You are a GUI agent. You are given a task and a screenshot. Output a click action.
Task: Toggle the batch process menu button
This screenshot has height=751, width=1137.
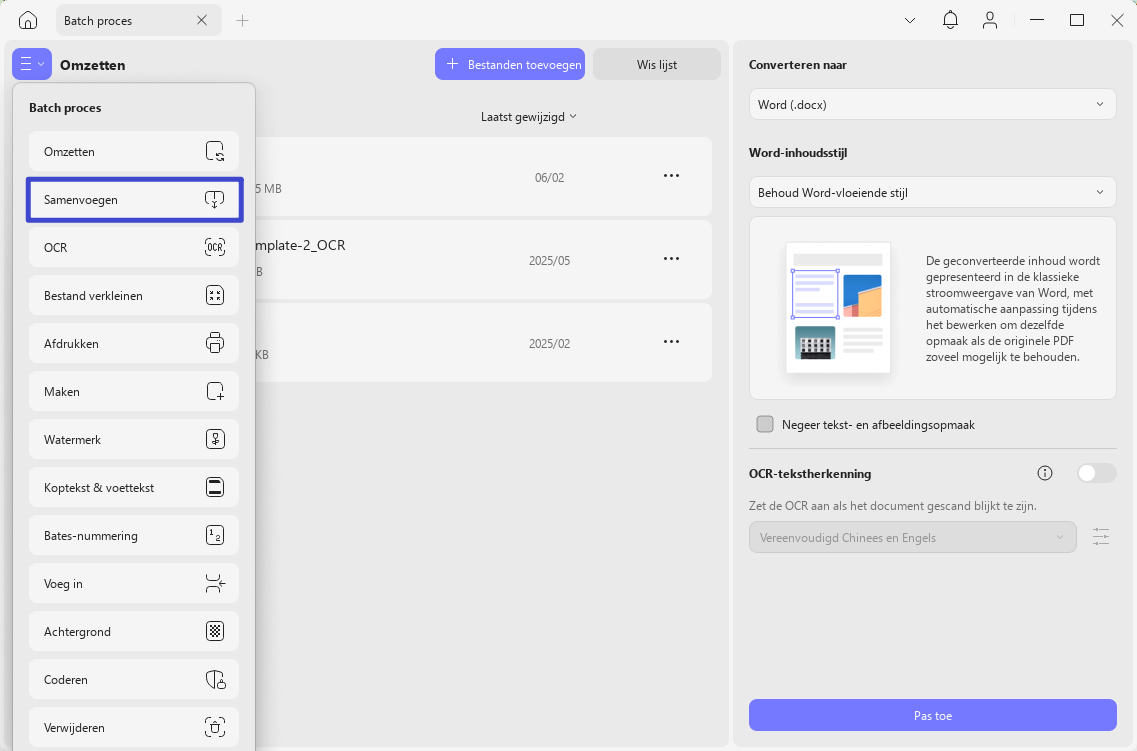tap(32, 65)
